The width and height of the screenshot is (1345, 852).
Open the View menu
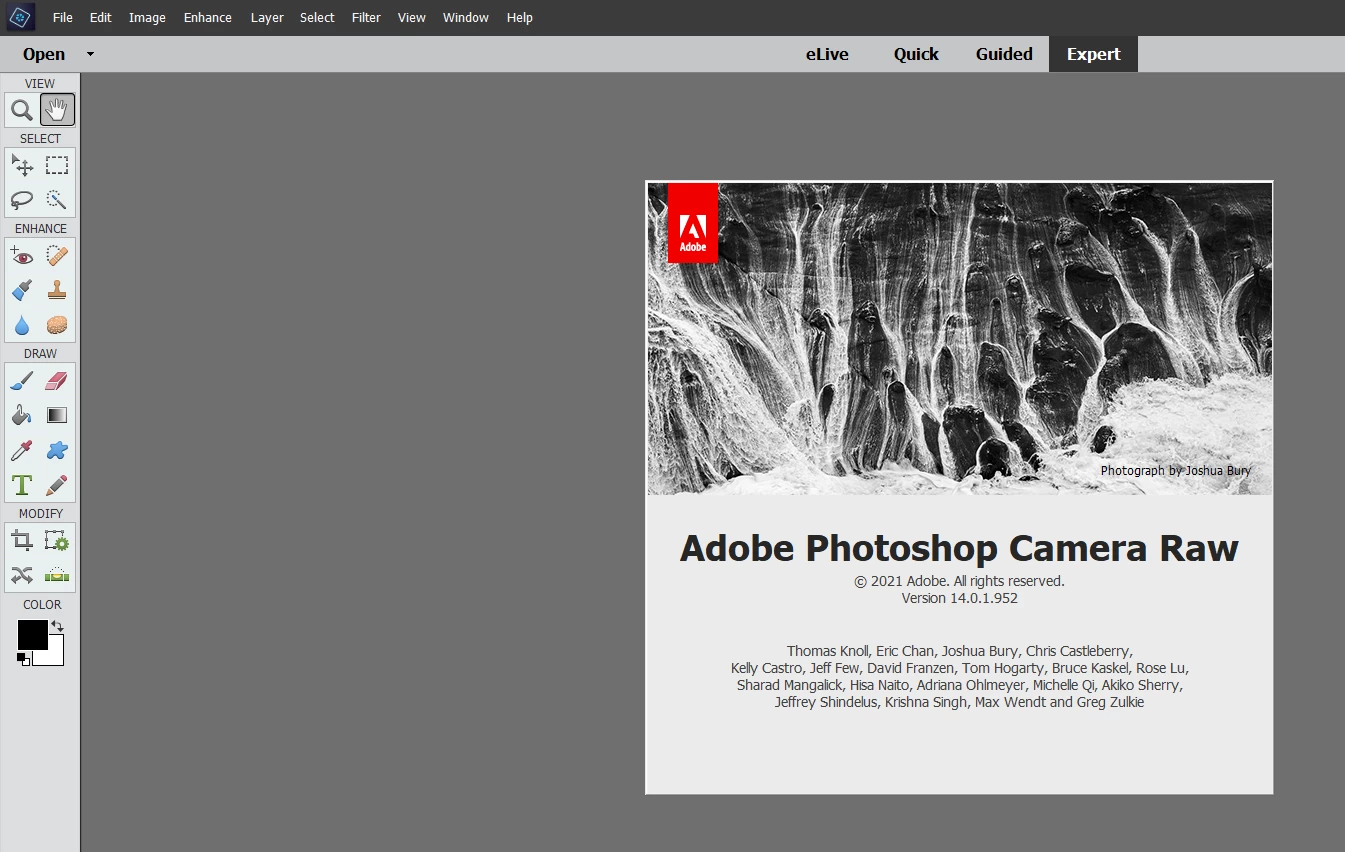pos(411,17)
